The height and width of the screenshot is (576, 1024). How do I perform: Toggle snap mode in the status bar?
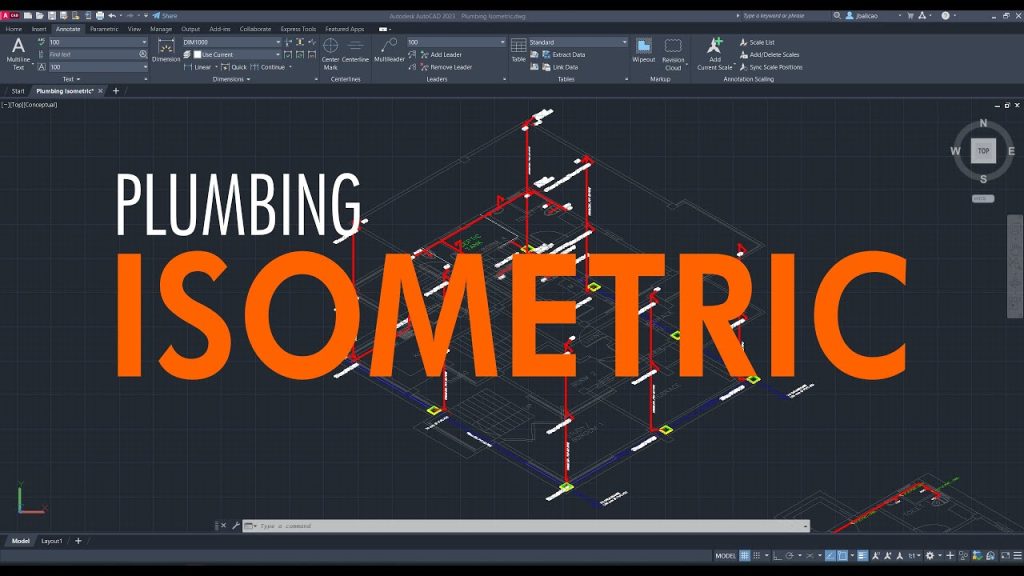point(757,554)
